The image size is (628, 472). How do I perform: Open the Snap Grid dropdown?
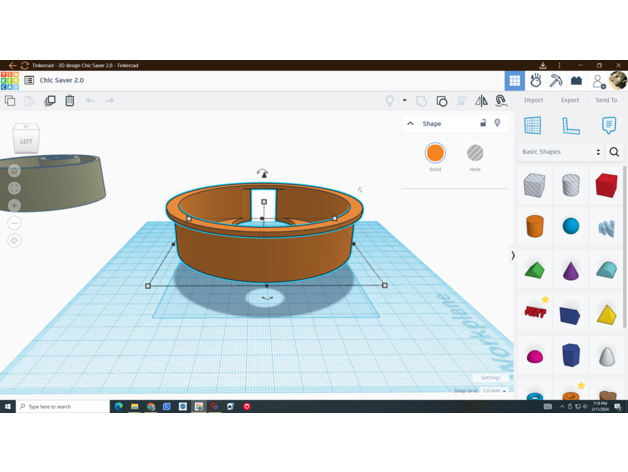pos(494,391)
